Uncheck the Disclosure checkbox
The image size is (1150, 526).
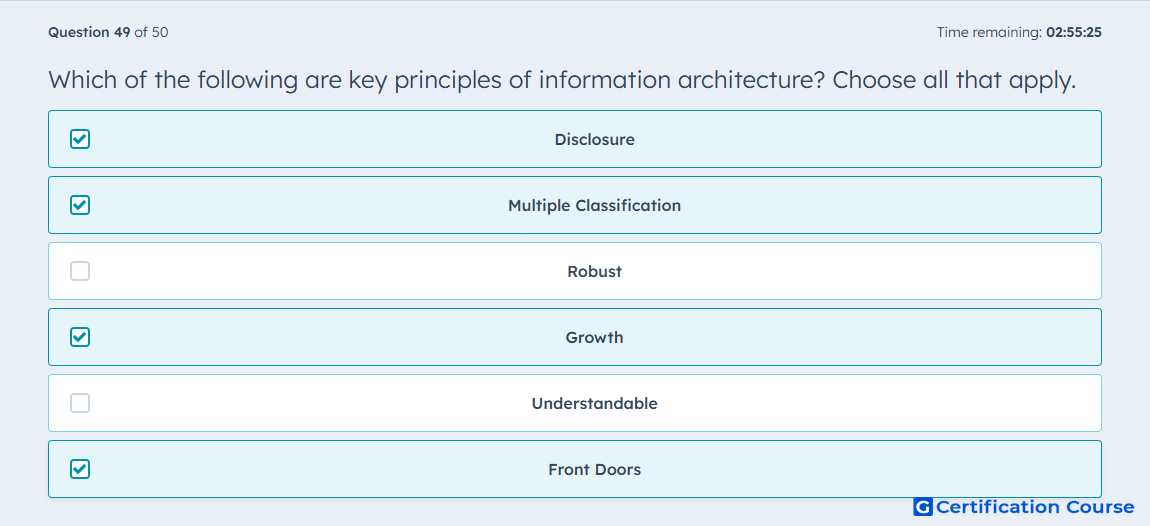point(80,139)
